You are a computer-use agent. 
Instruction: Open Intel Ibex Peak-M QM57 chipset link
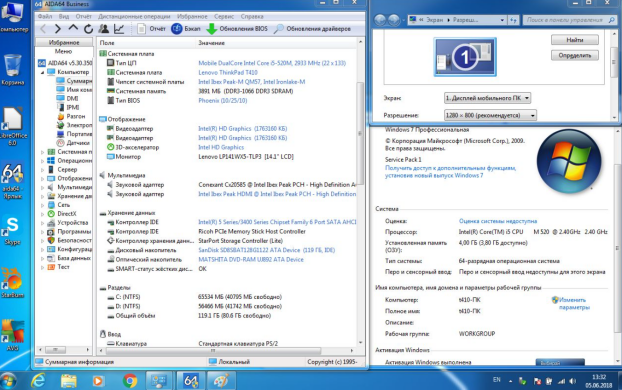[252, 82]
